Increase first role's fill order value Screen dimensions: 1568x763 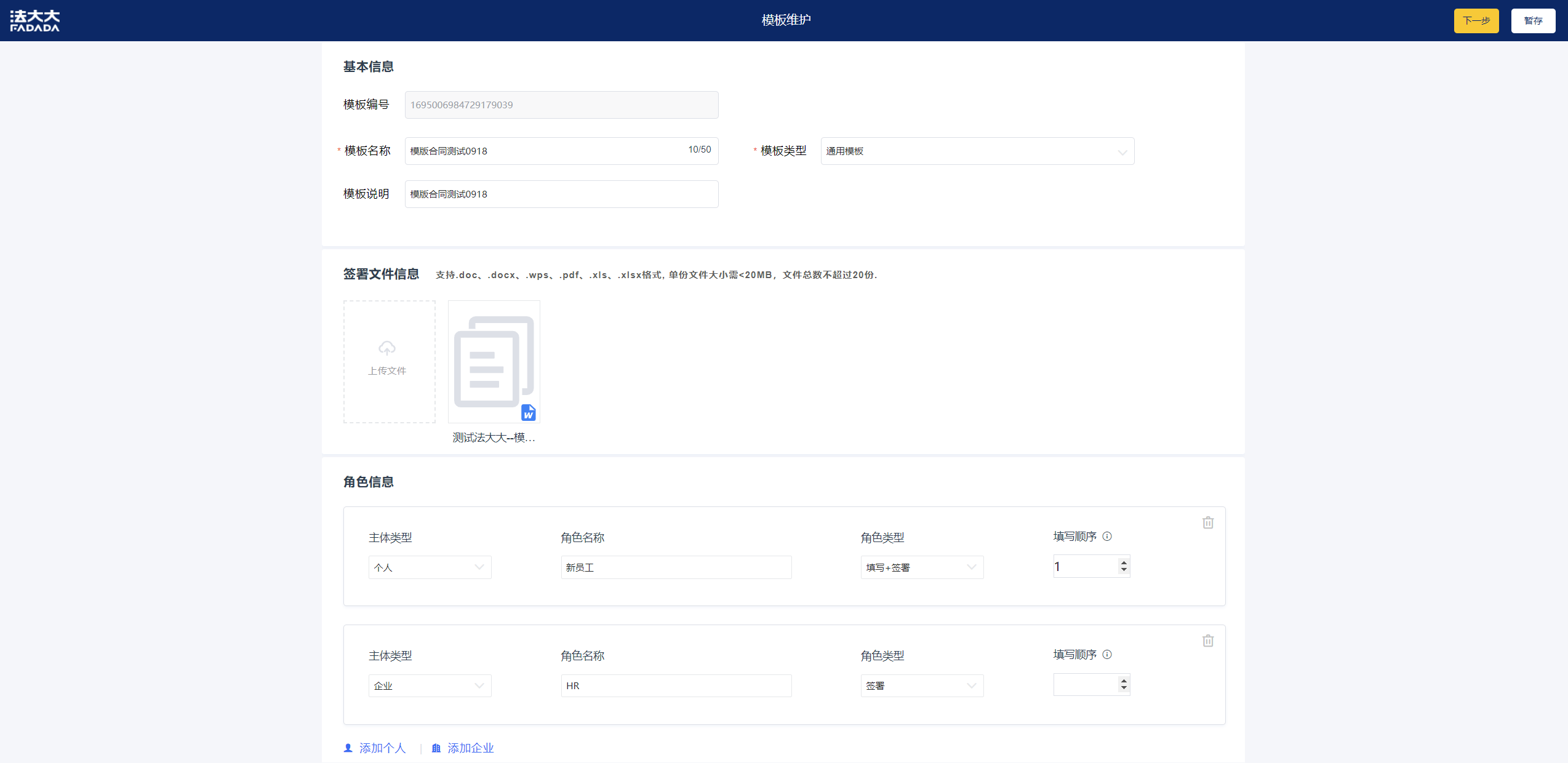[1124, 562]
